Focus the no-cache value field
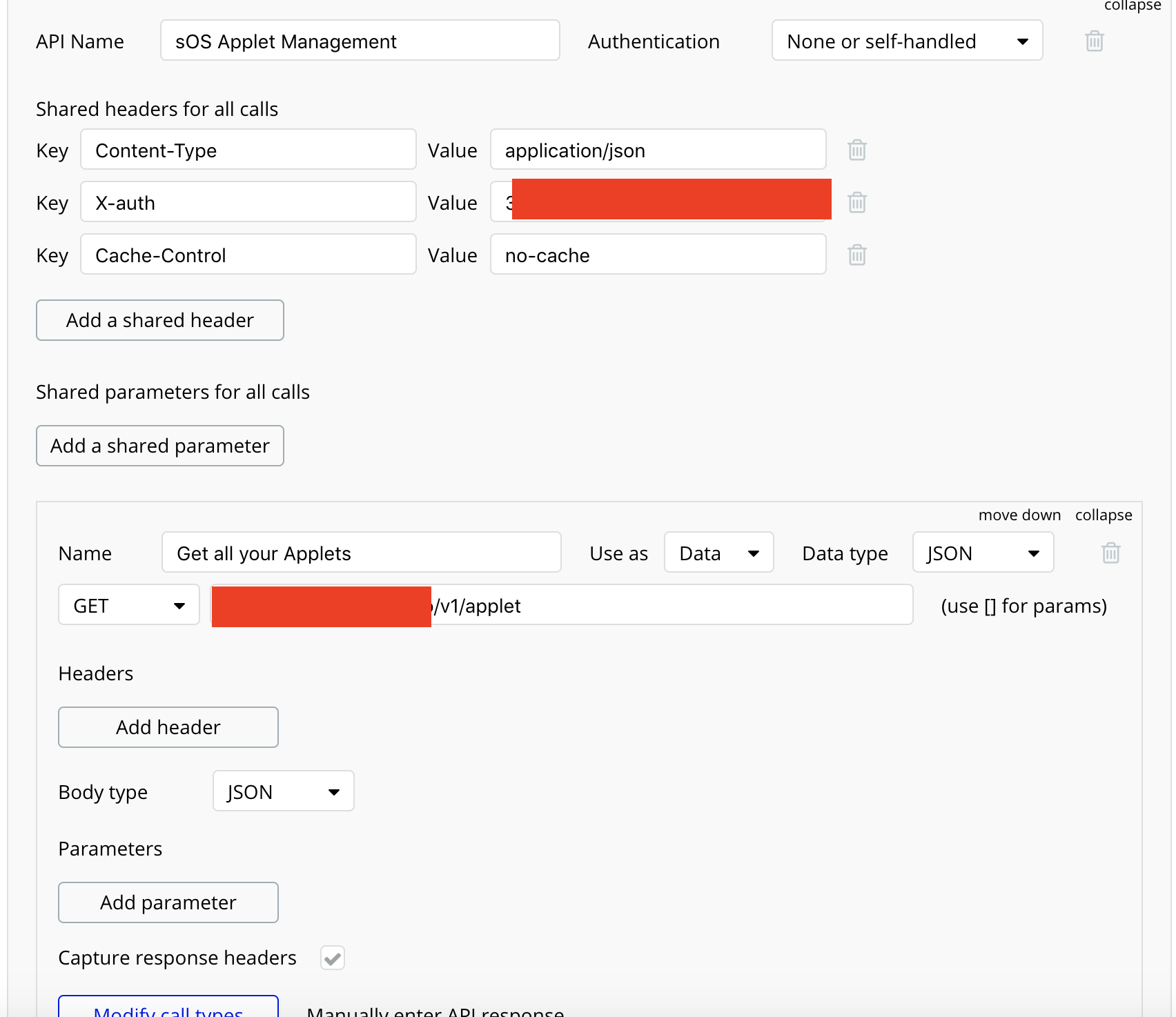 657,255
